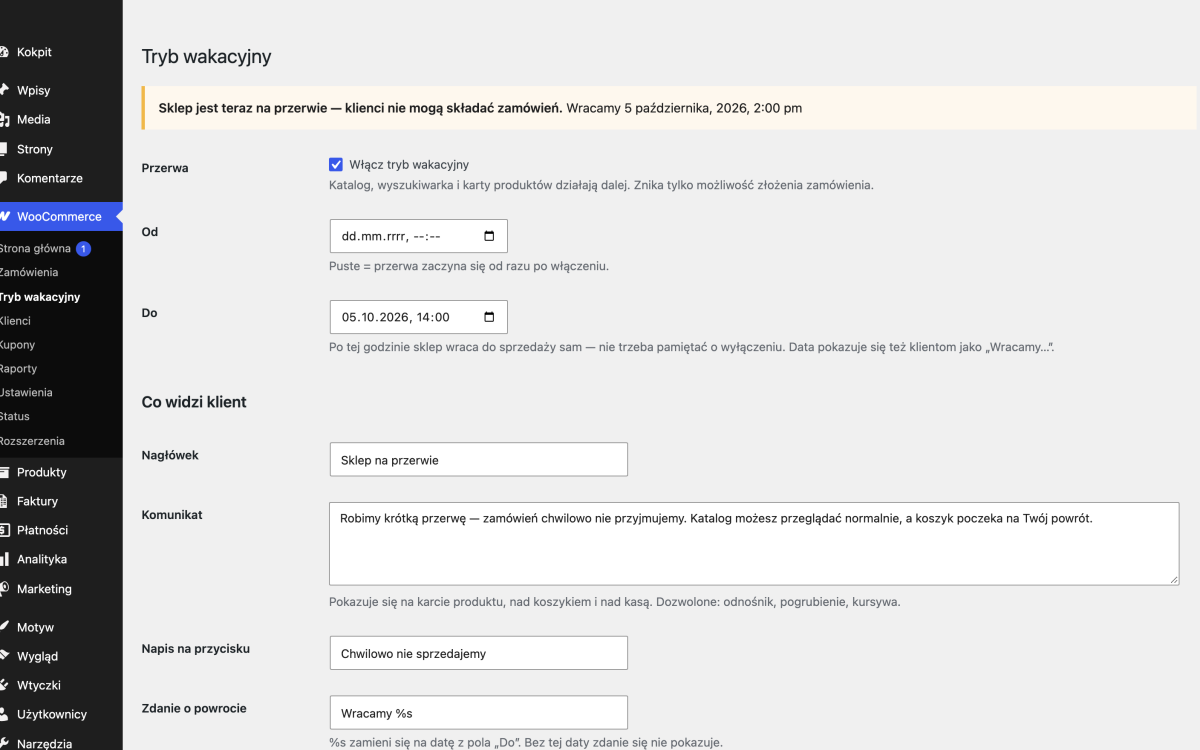Screen dimensions: 1200x750
Task: Click the WooCommerce logo icon
Action: tap(4, 216)
